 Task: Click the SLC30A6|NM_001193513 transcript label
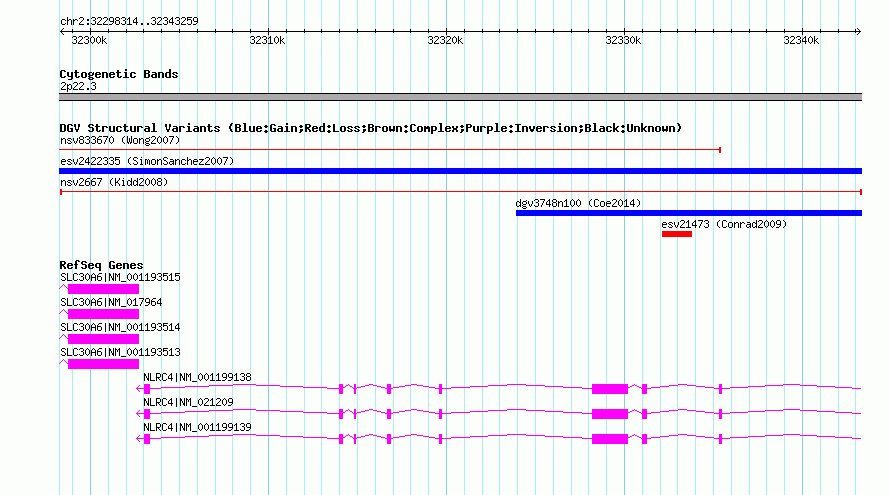tap(120, 353)
